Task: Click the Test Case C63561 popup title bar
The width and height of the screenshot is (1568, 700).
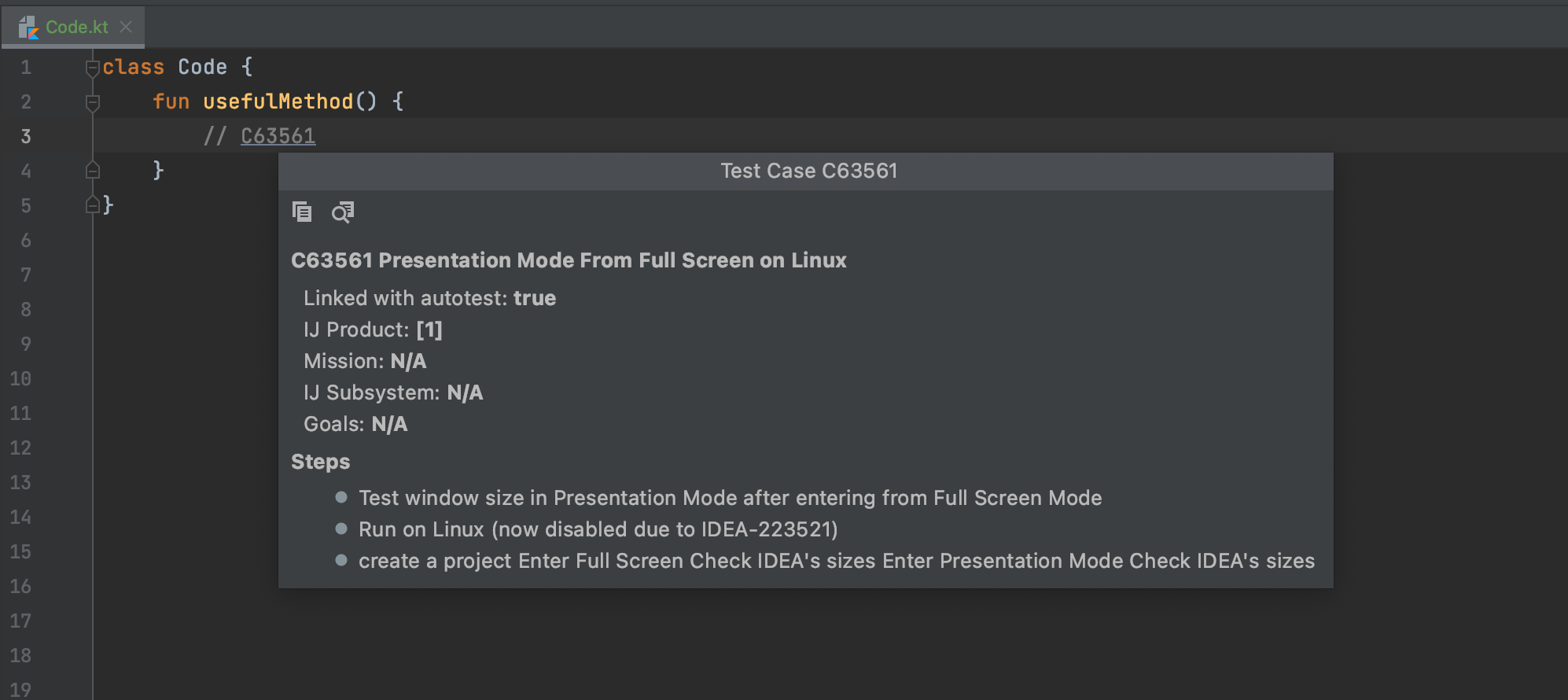Action: [806, 171]
